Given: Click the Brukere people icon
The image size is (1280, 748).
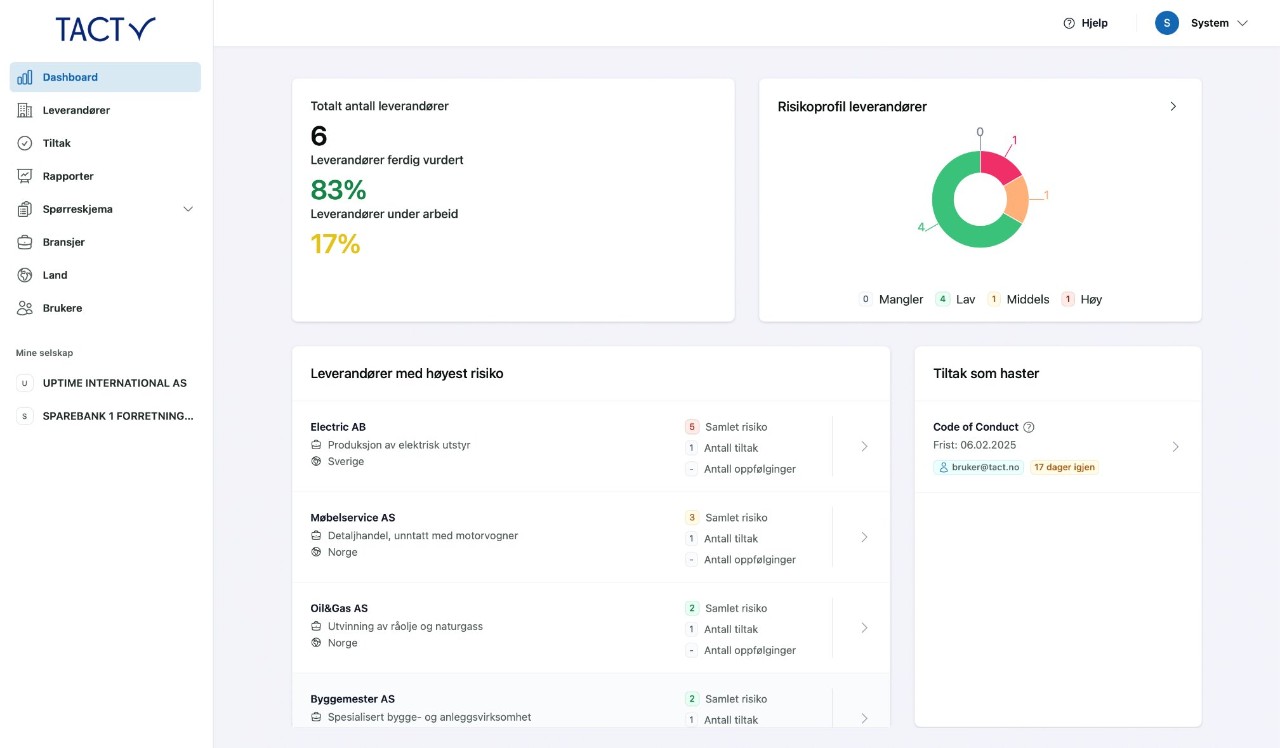Looking at the screenshot, I should point(25,308).
